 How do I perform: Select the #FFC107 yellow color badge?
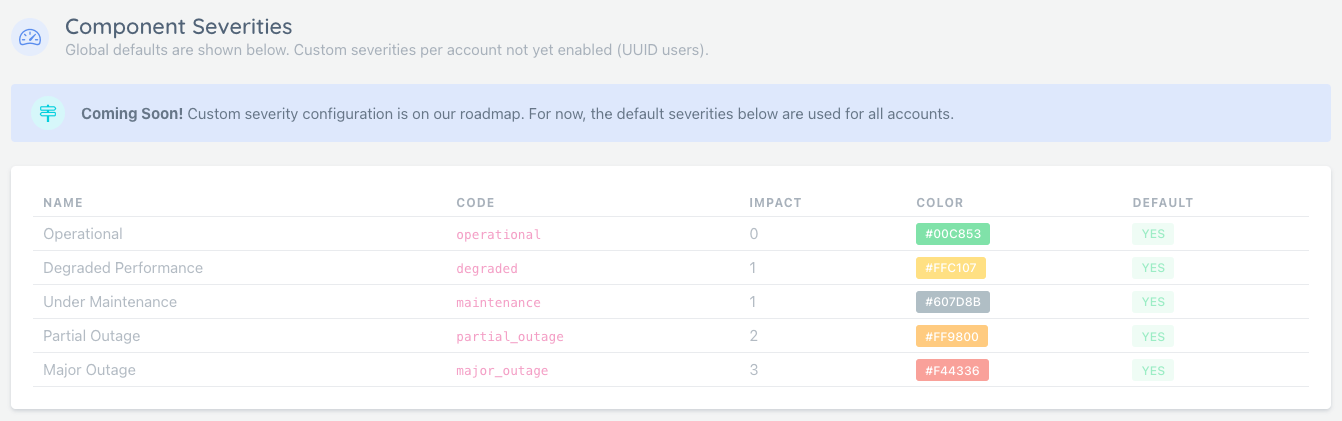pyautogui.click(x=951, y=268)
